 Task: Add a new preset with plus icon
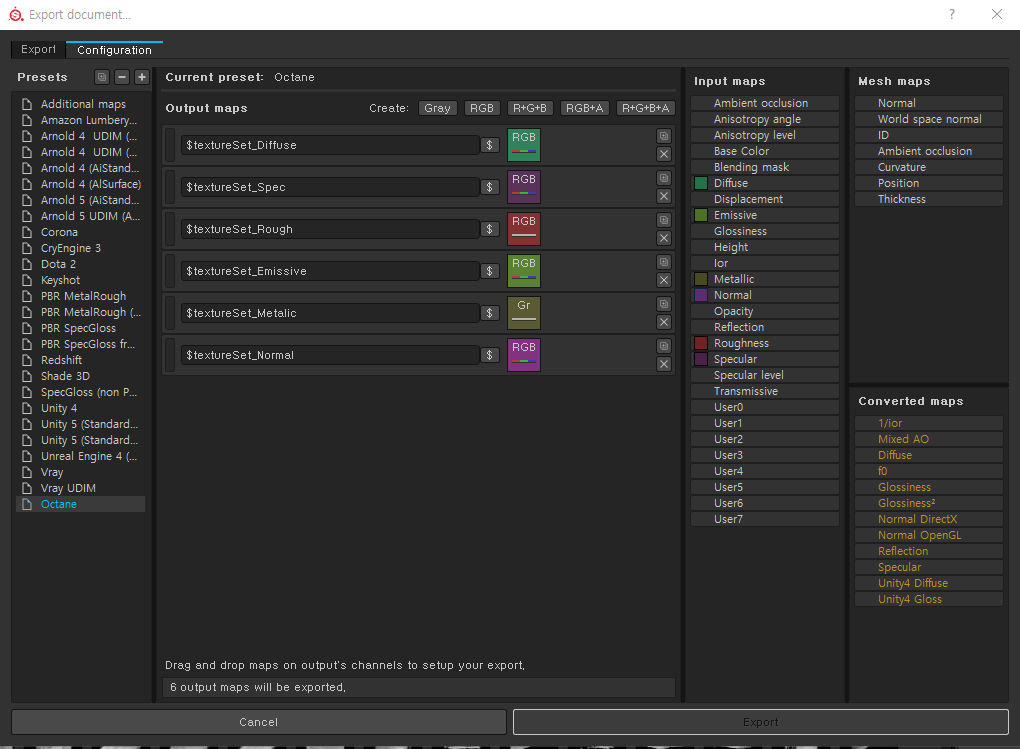click(141, 77)
